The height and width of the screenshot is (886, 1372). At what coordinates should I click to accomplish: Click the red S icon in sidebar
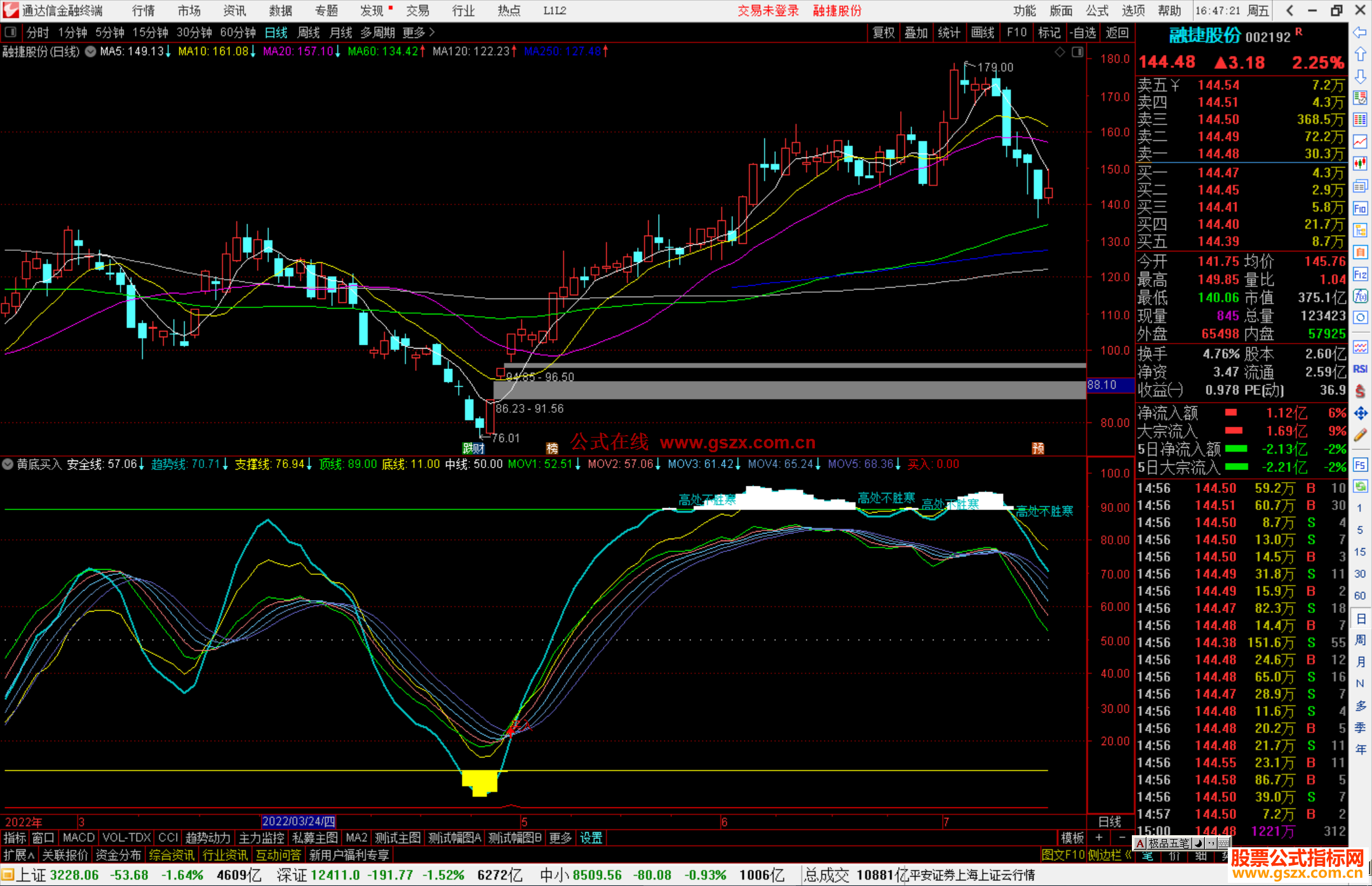1360,391
